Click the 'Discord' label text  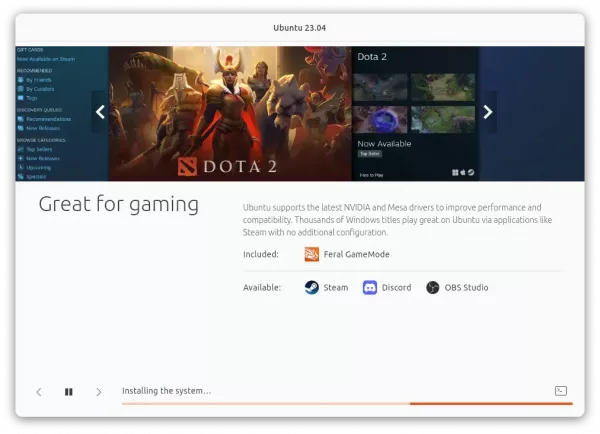[x=396, y=287]
